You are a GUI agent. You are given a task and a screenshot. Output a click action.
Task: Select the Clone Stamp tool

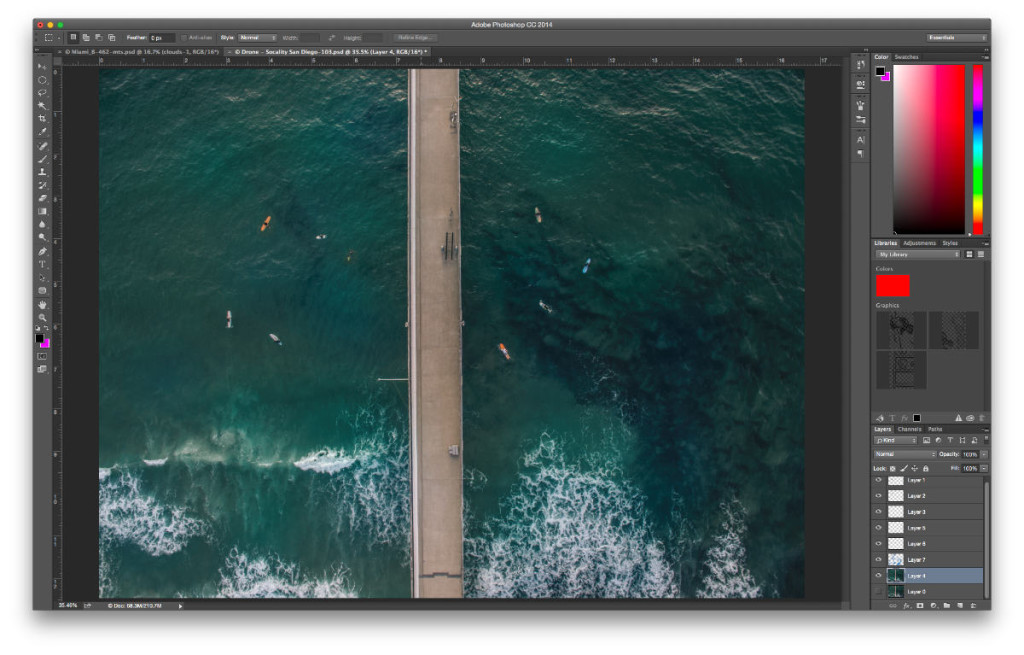41,171
